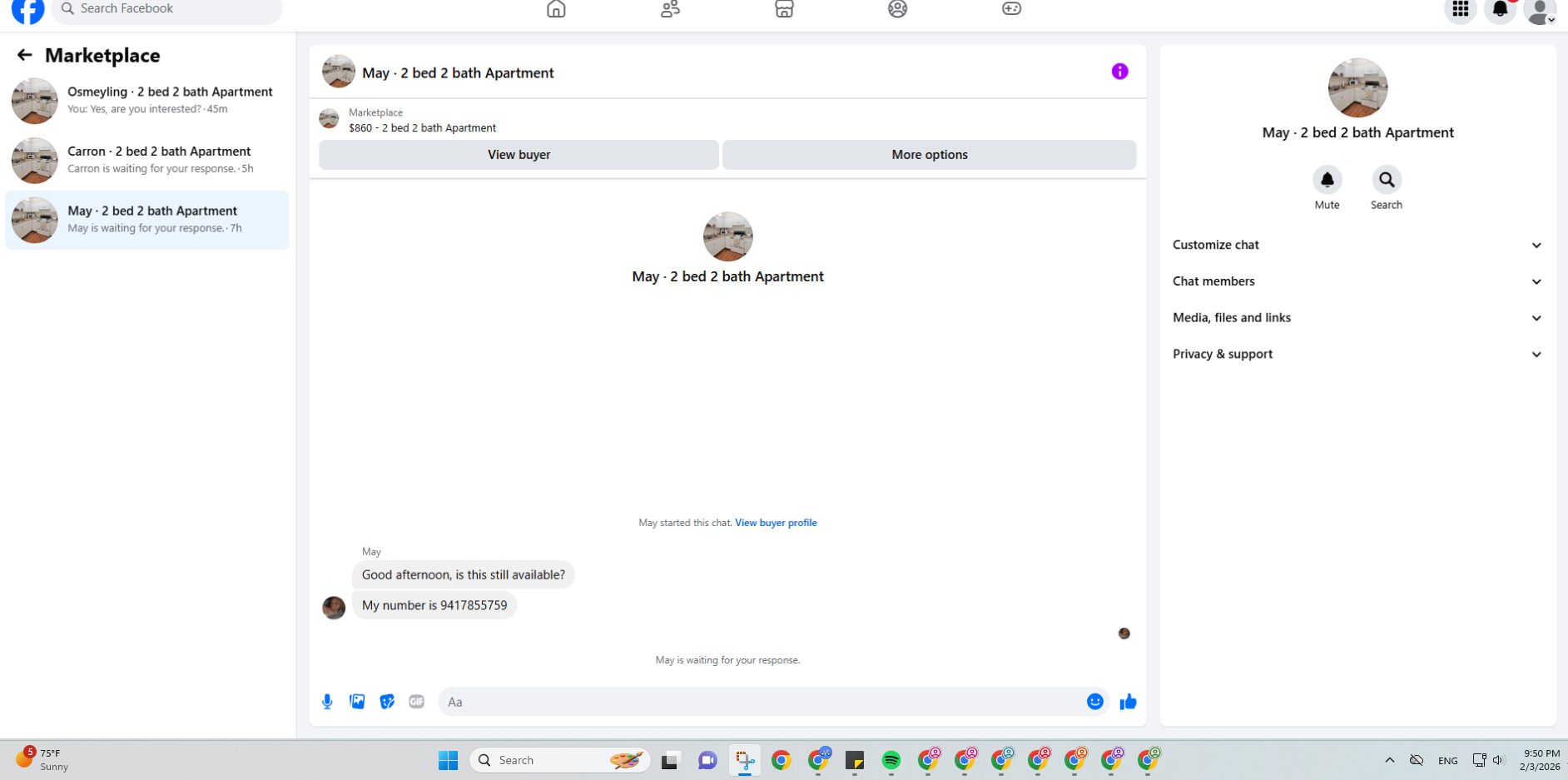Click the View buyer button
This screenshot has width=1568, height=780.
[x=519, y=155]
